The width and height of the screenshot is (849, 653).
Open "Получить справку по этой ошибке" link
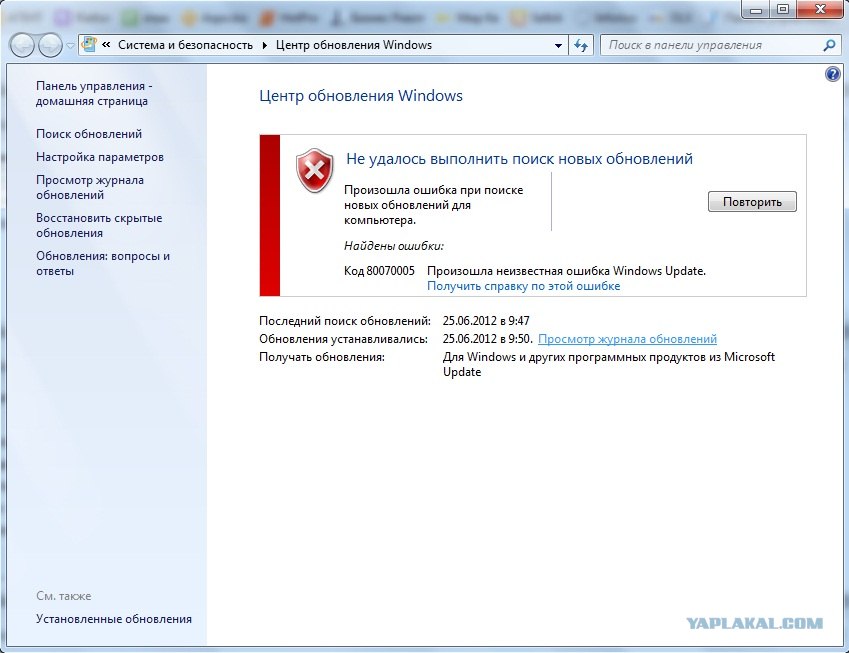[x=524, y=286]
